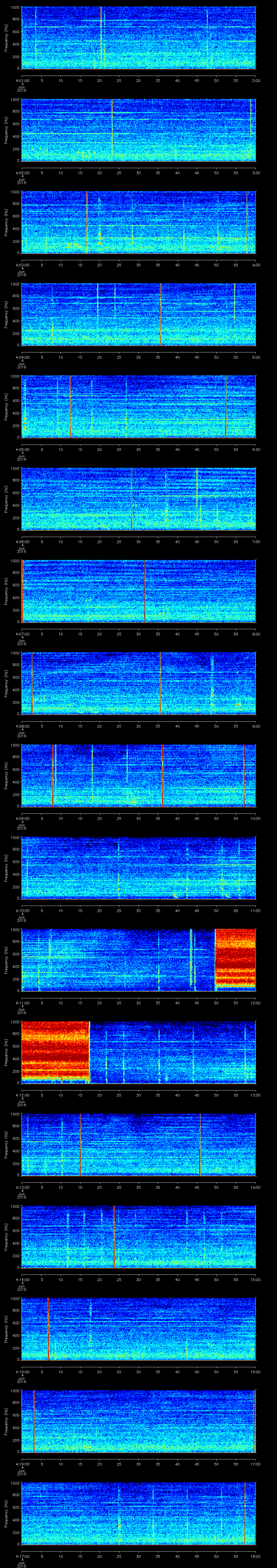Click the '4:12:00' start time label
Screen dimensions: 277x1568
point(22,1095)
